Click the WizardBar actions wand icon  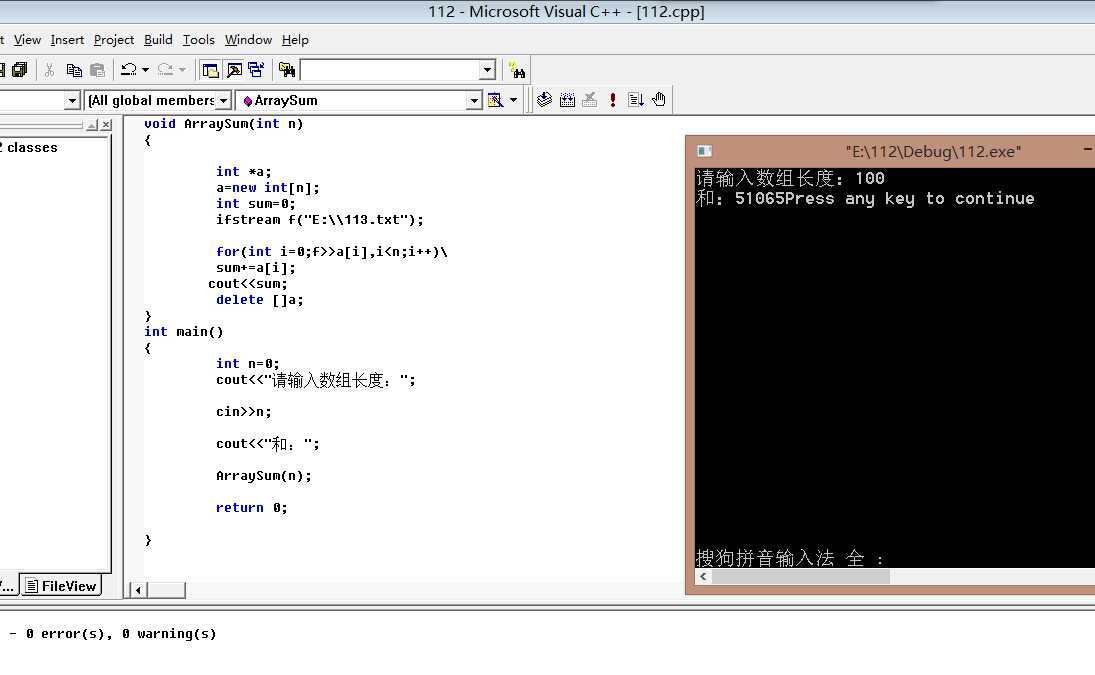click(x=495, y=100)
